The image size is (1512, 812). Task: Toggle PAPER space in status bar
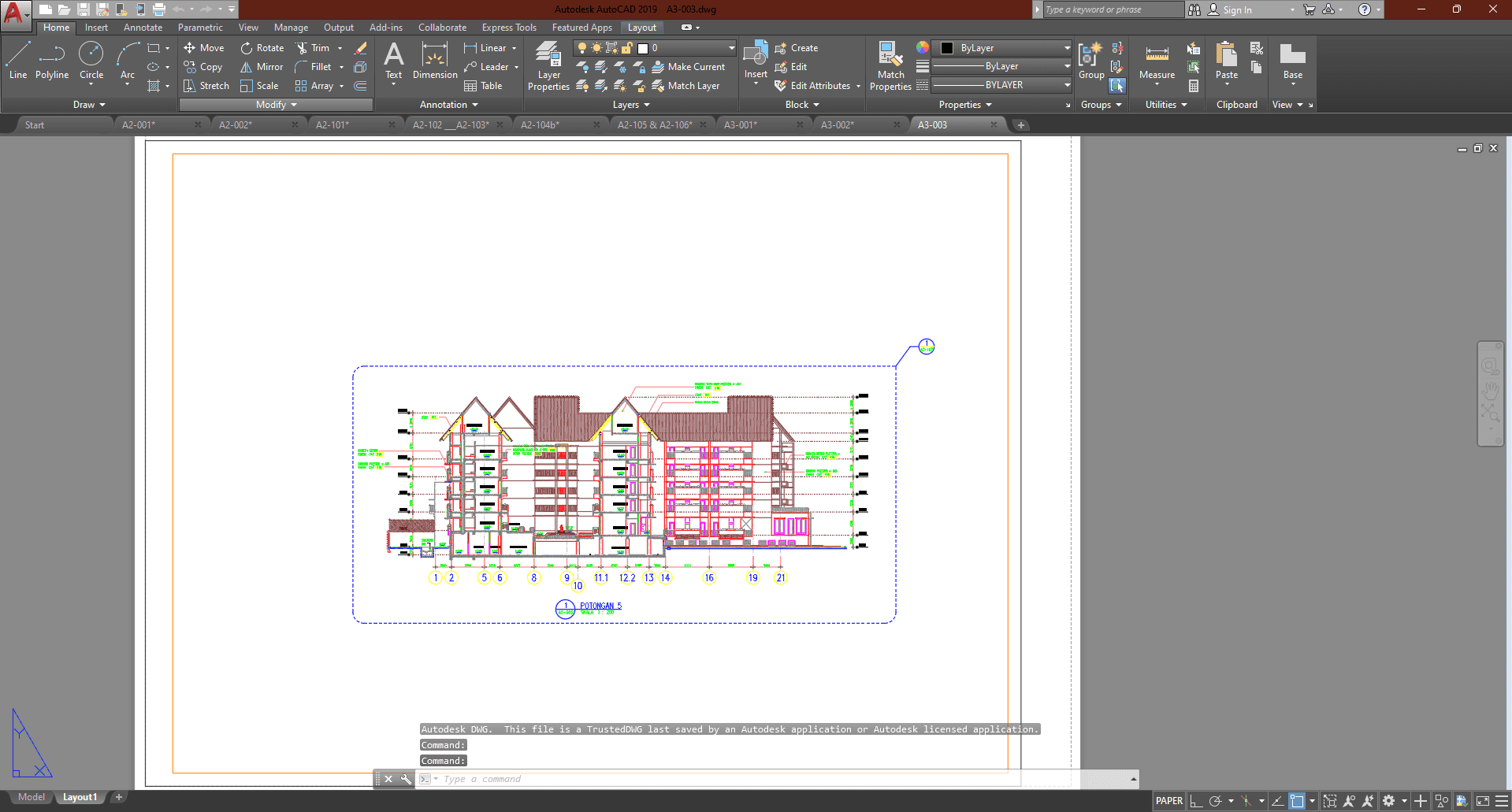coord(1168,801)
